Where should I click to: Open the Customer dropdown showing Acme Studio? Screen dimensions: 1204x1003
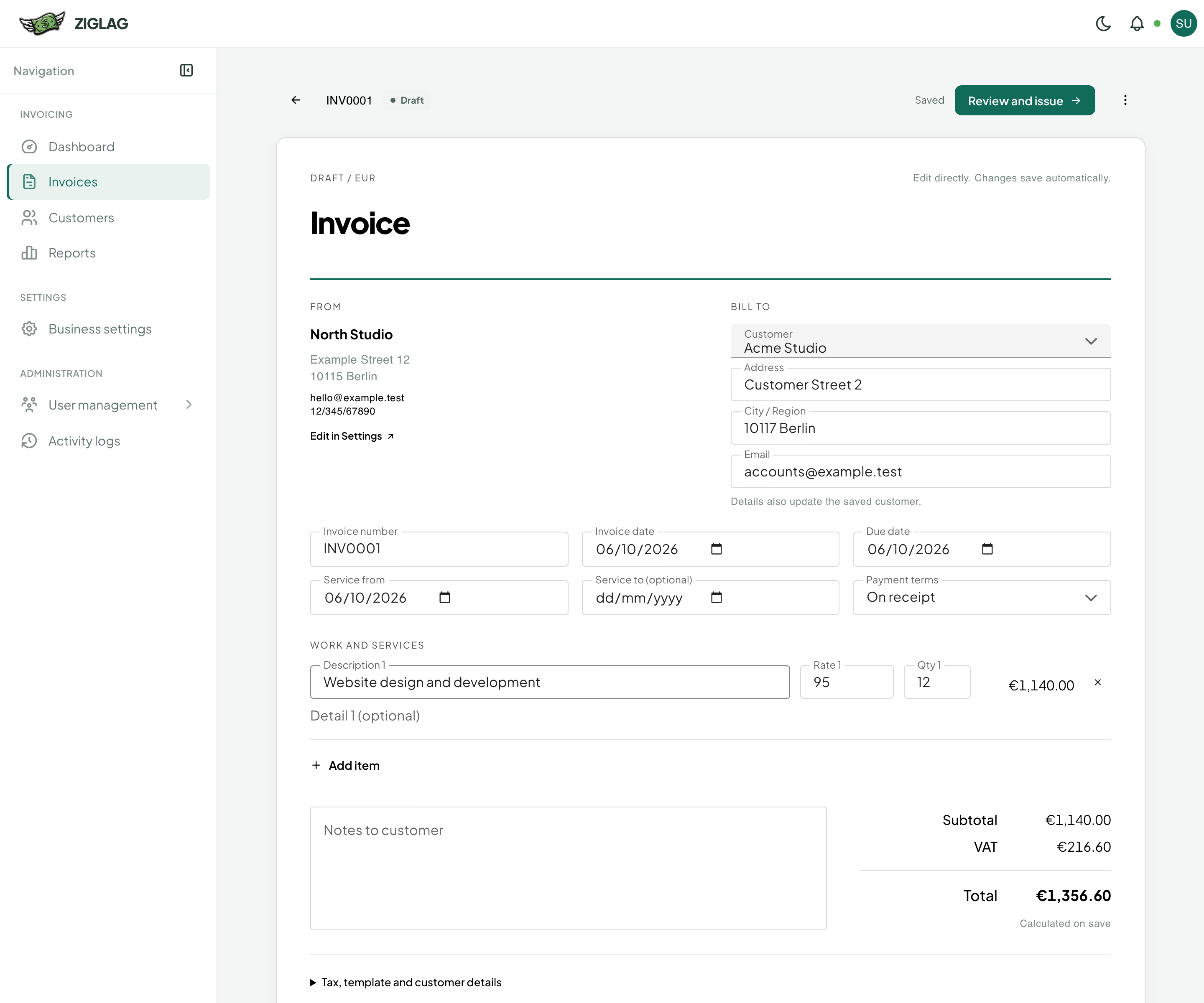click(x=921, y=341)
